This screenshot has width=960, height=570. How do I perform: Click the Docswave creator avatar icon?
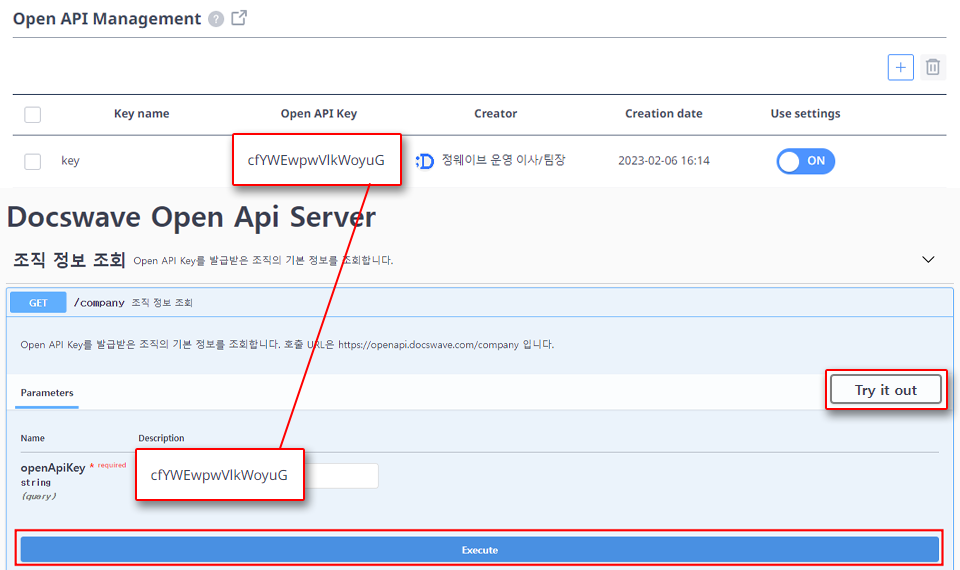(424, 161)
